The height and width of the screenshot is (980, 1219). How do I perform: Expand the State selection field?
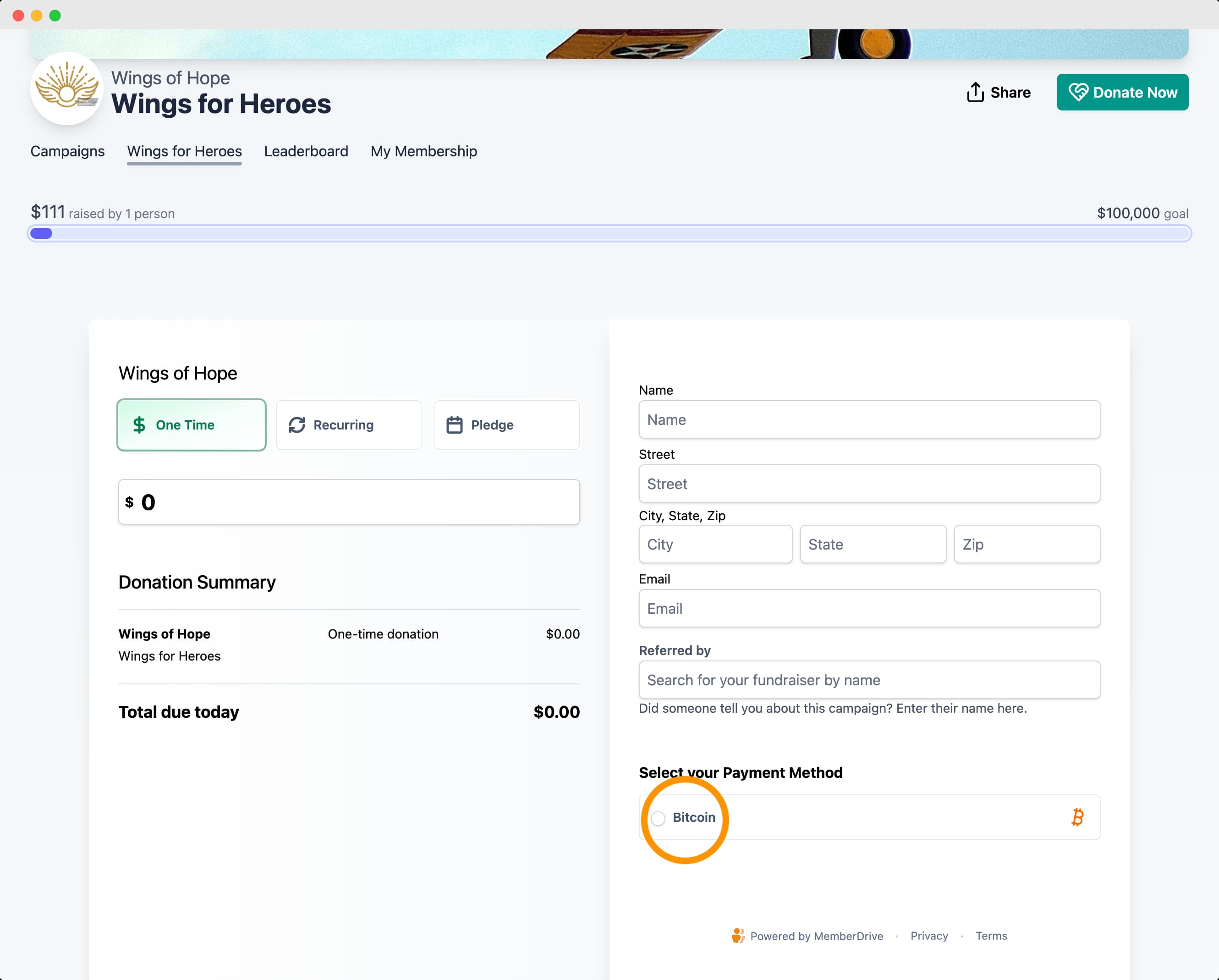pyautogui.click(x=873, y=544)
